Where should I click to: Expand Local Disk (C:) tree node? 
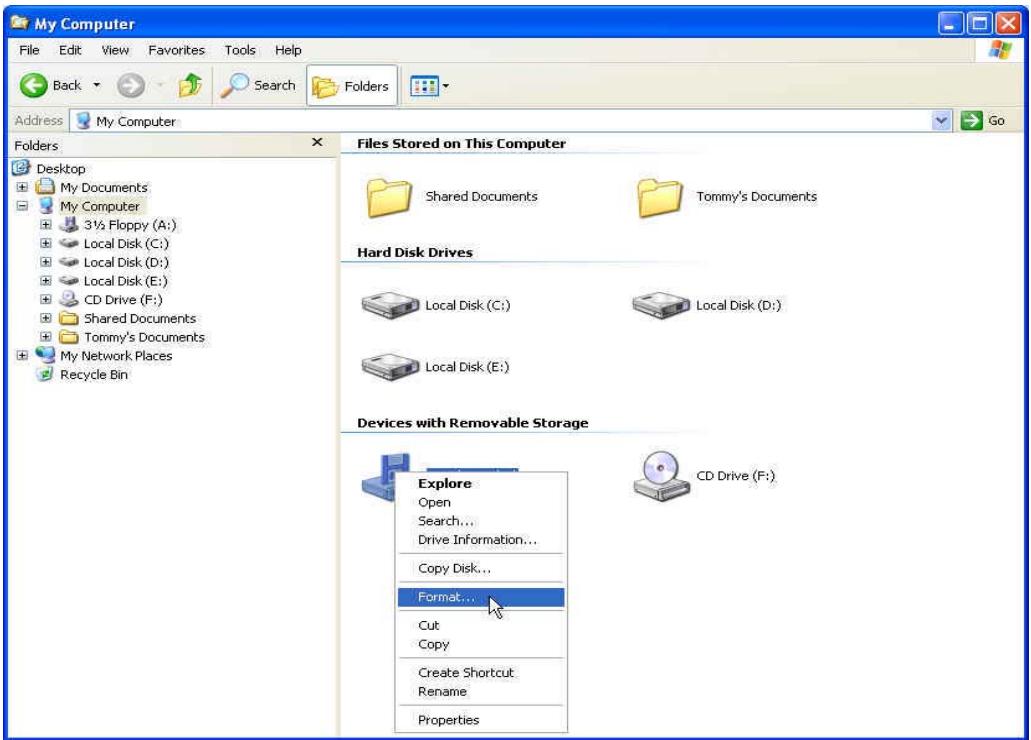45,243
